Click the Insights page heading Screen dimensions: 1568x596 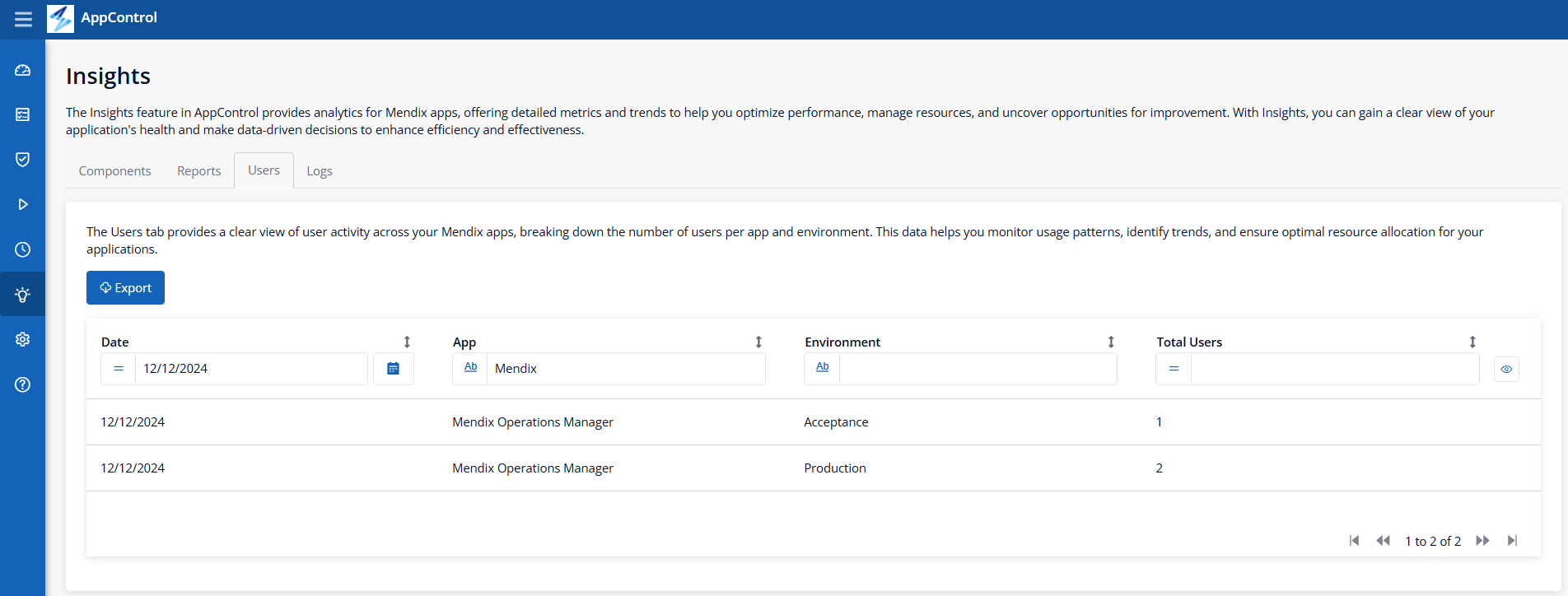pos(108,77)
